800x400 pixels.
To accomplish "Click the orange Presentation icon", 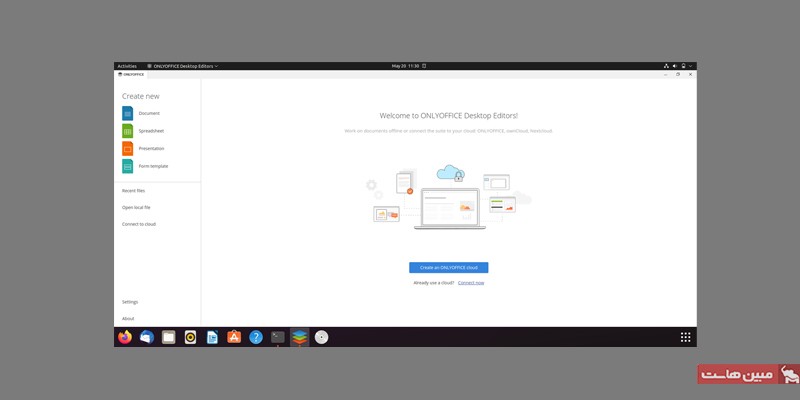I will [127, 148].
